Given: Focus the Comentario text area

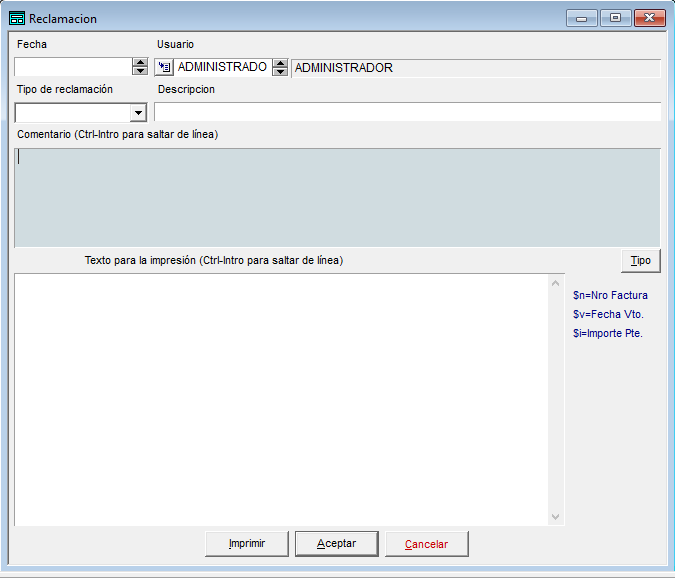Looking at the screenshot, I should click(x=337, y=198).
